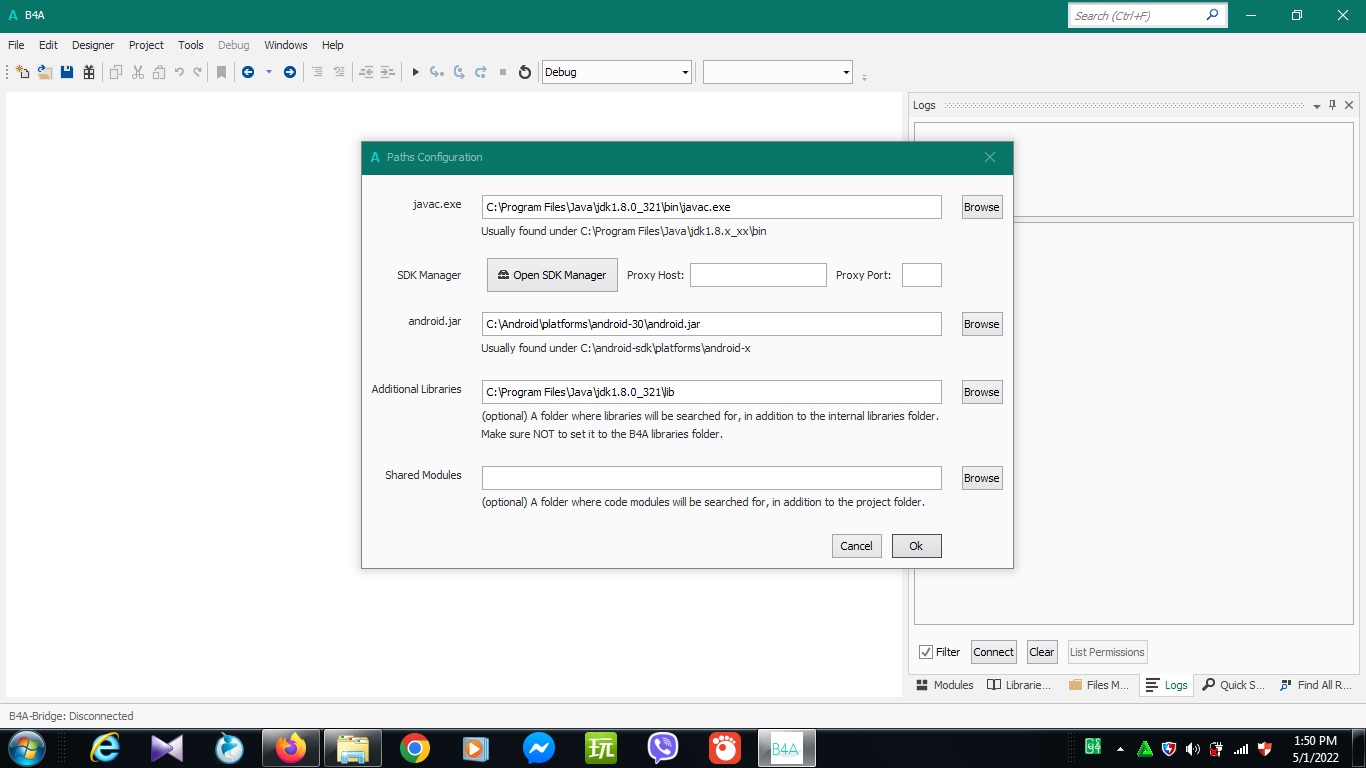Click the Paste toolbar icon
This screenshot has height=768, width=1366.
pos(159,72)
